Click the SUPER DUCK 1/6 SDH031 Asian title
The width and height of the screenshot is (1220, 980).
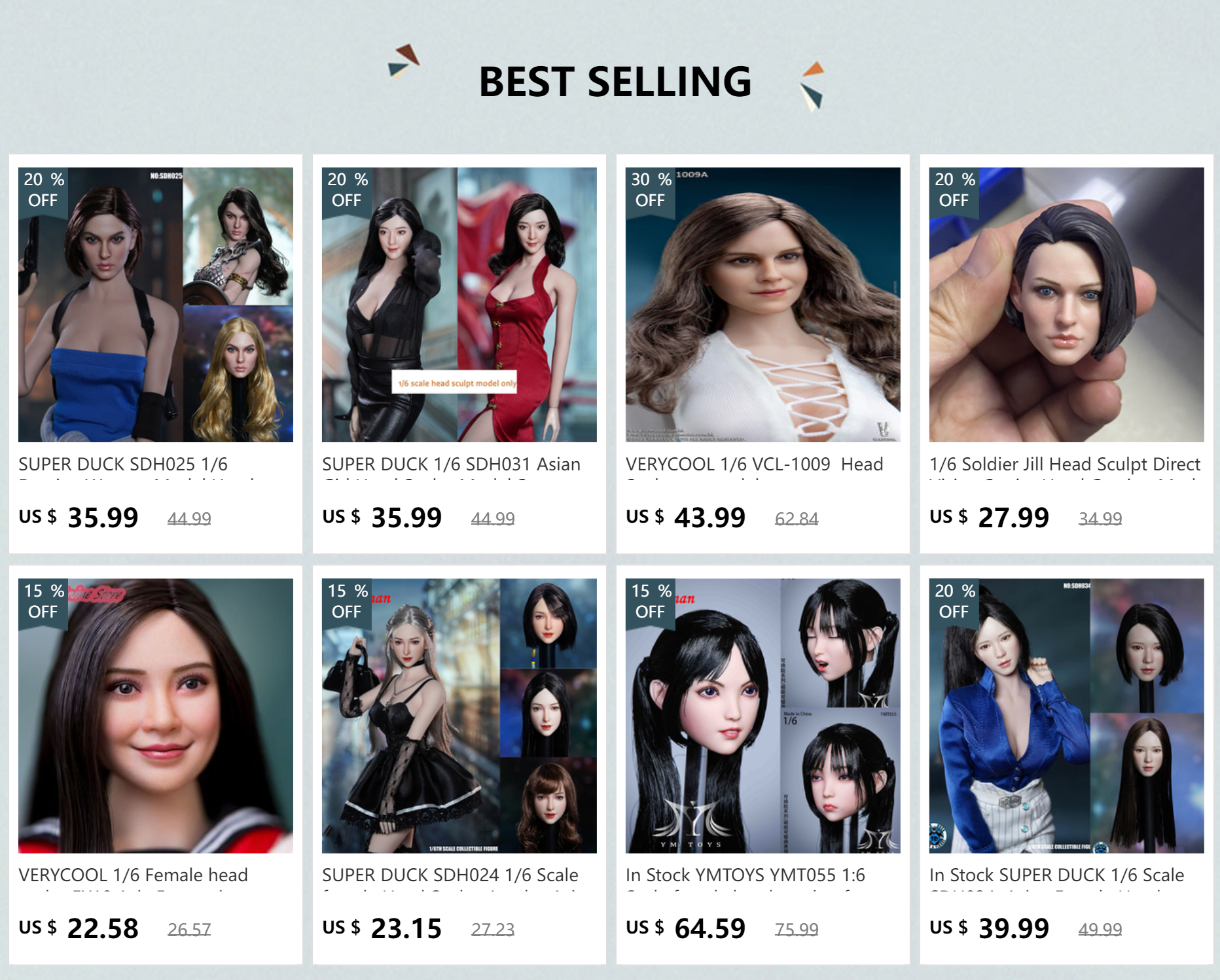point(451,464)
